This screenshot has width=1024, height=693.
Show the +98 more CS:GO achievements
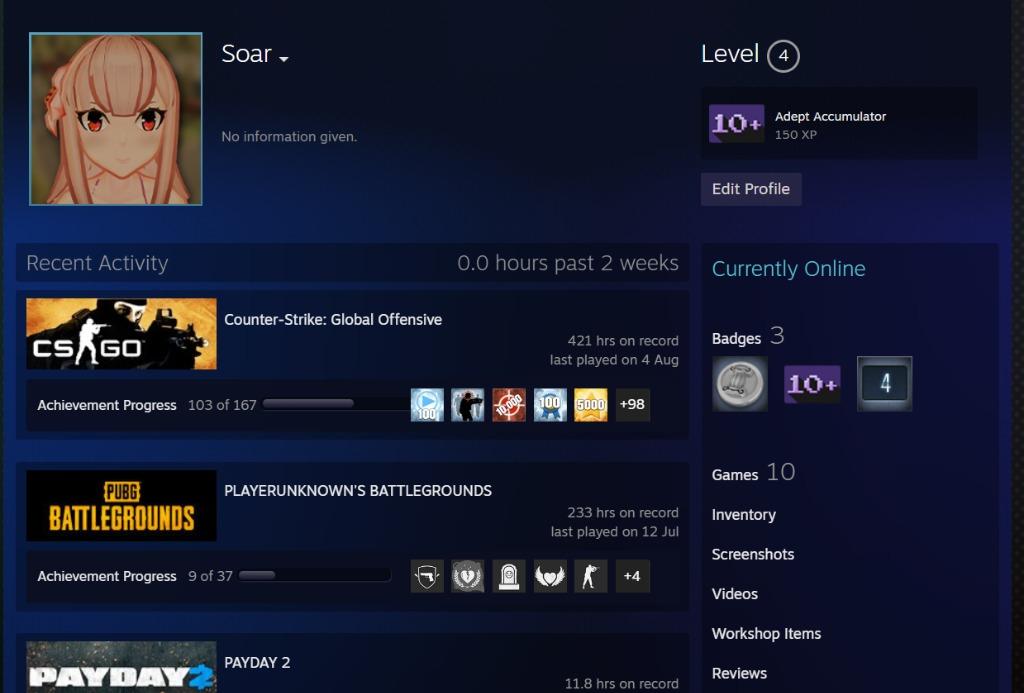(x=632, y=405)
